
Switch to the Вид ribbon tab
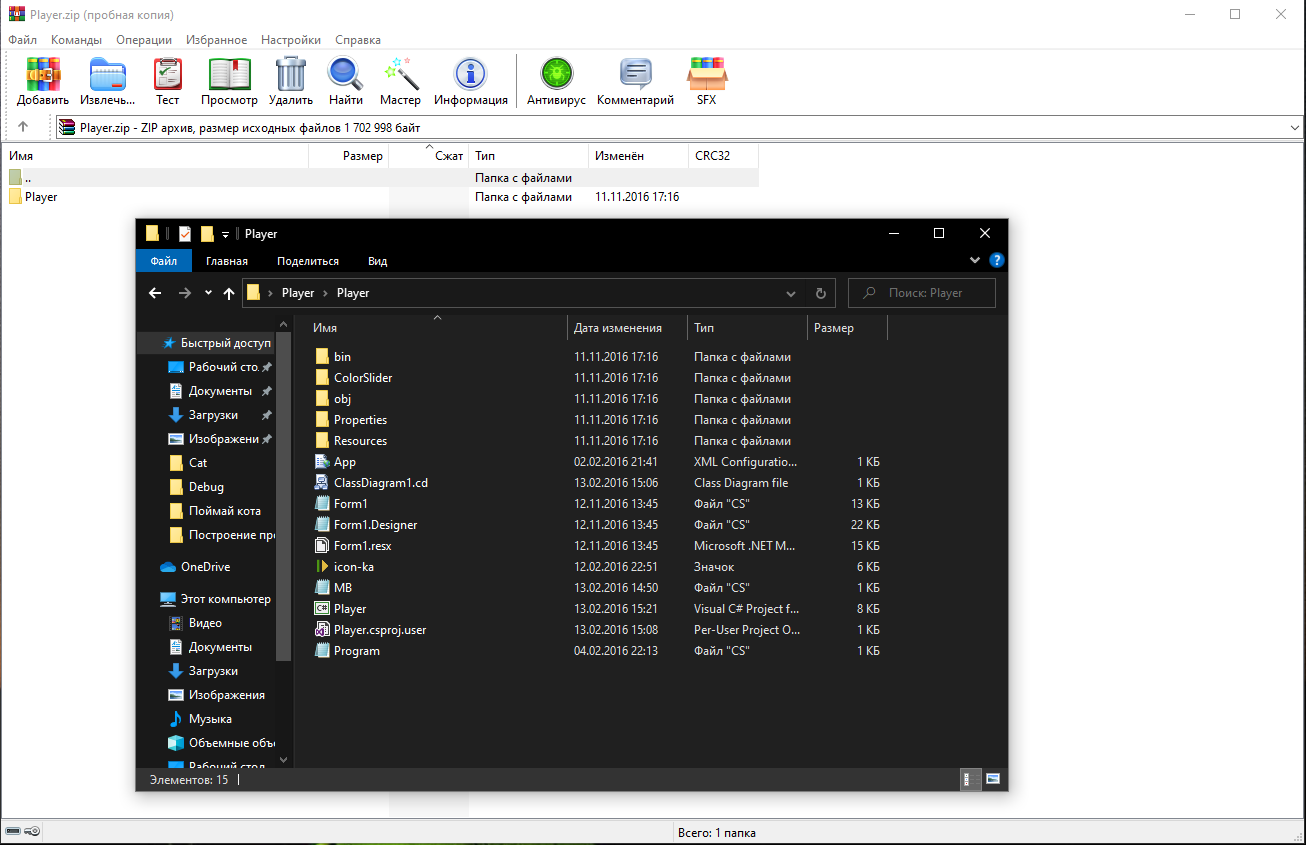point(377,261)
